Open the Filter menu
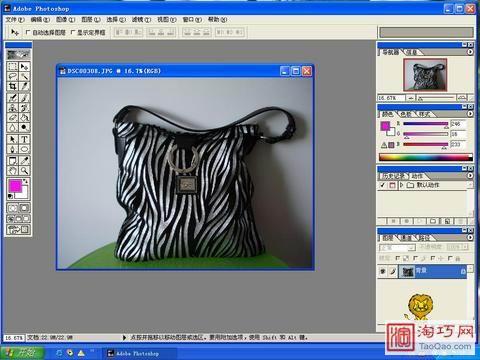The width and height of the screenshot is (480, 360). [x=141, y=20]
